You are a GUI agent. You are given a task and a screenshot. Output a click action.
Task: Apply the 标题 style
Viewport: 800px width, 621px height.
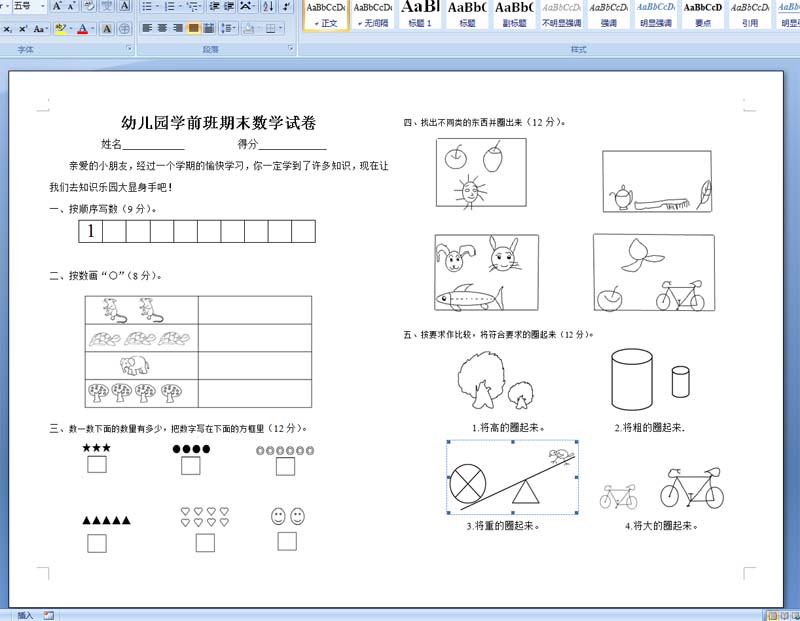[x=467, y=15]
